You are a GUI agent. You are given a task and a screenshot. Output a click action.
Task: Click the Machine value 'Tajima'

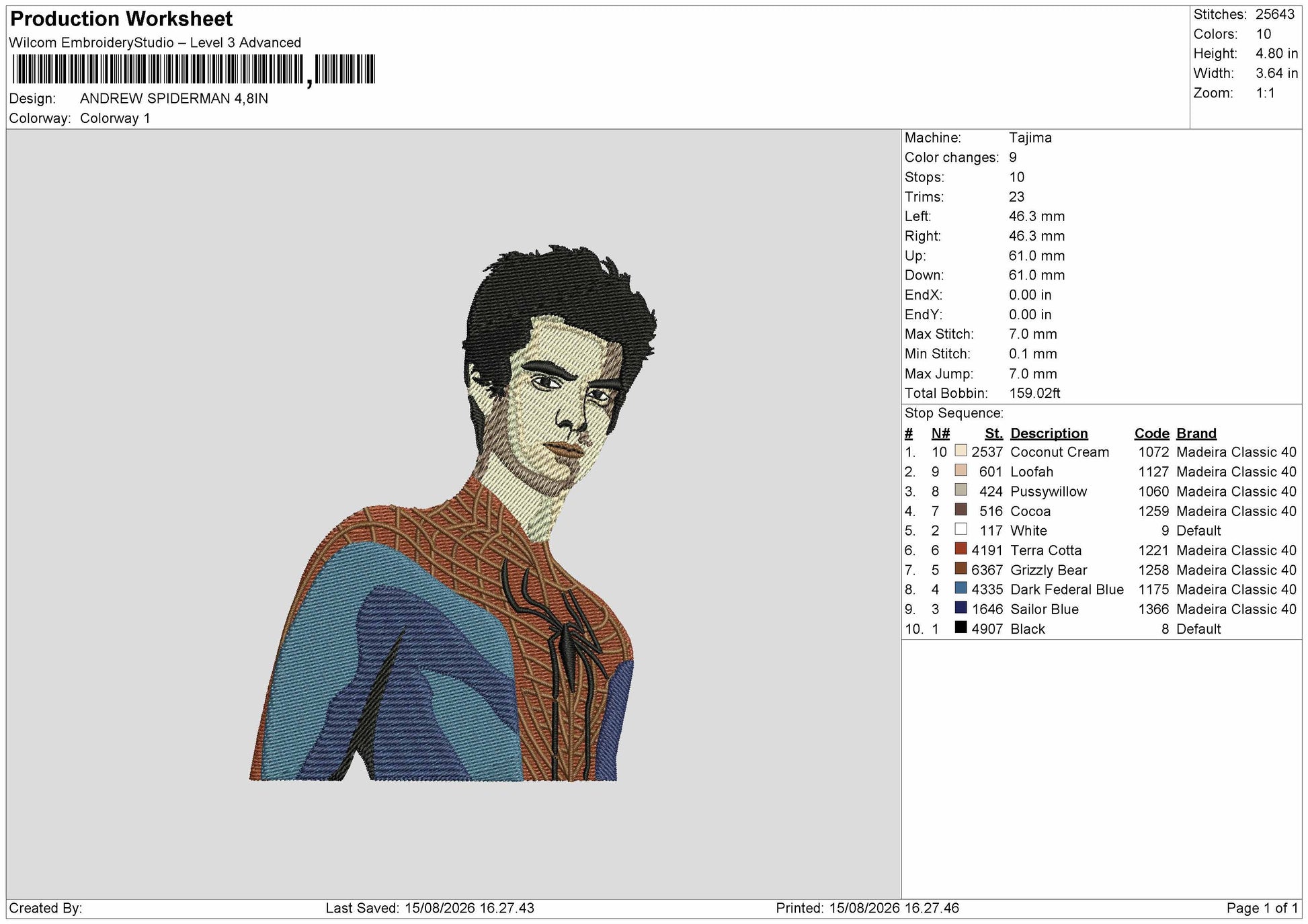pyautogui.click(x=1030, y=138)
